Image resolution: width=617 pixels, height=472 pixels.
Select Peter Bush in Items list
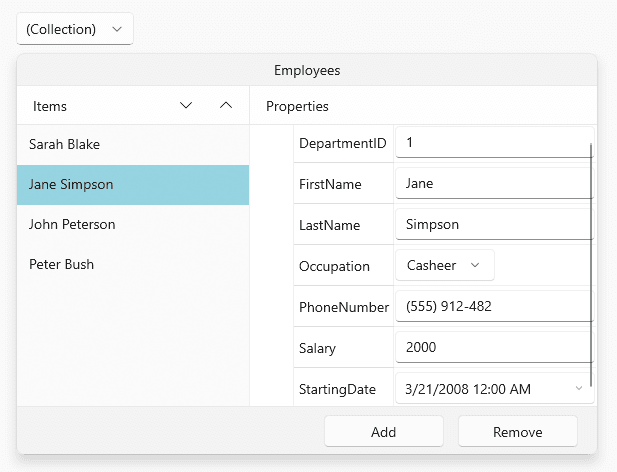[x=133, y=264]
